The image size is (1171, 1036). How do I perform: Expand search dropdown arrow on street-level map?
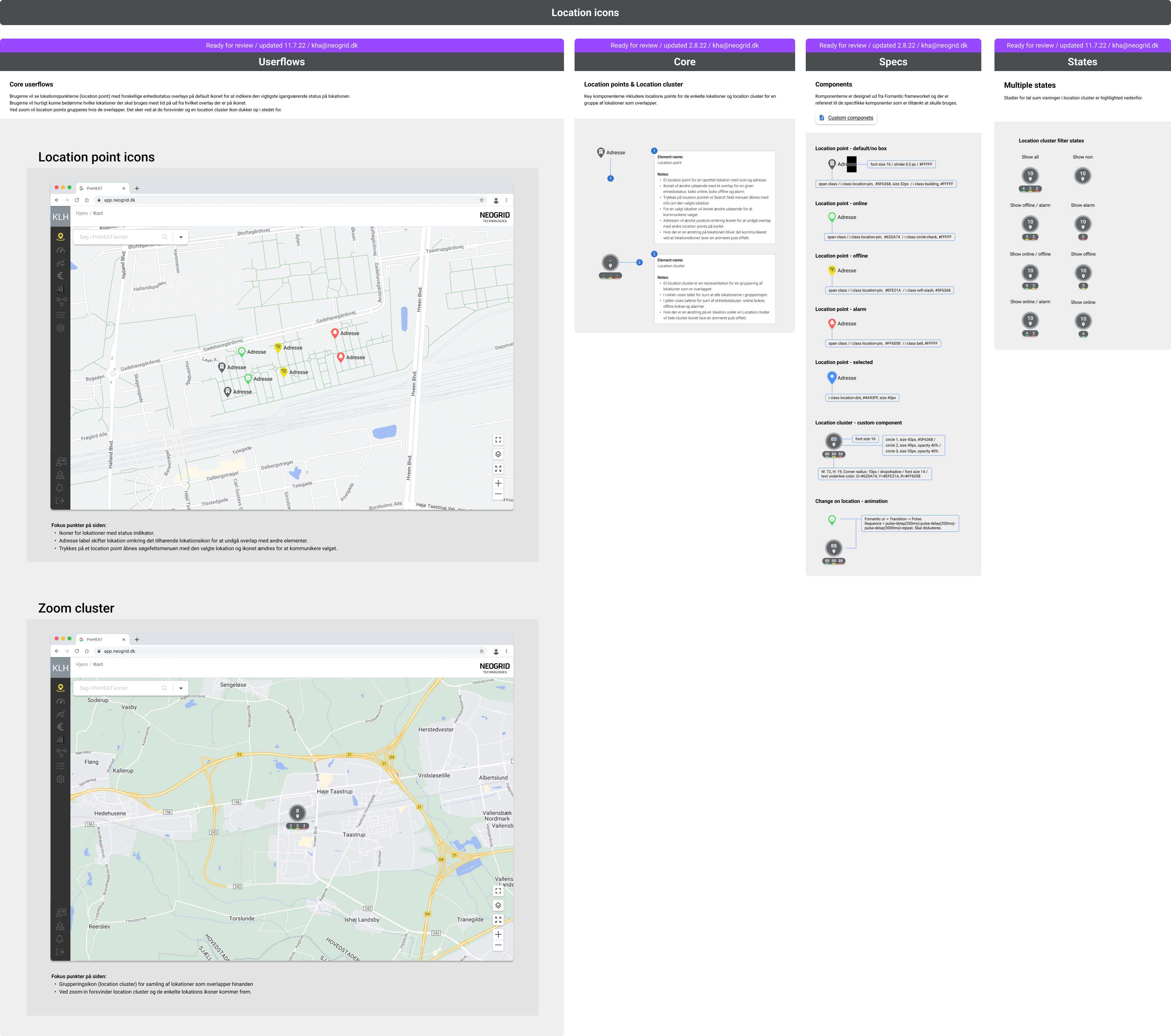[181, 237]
